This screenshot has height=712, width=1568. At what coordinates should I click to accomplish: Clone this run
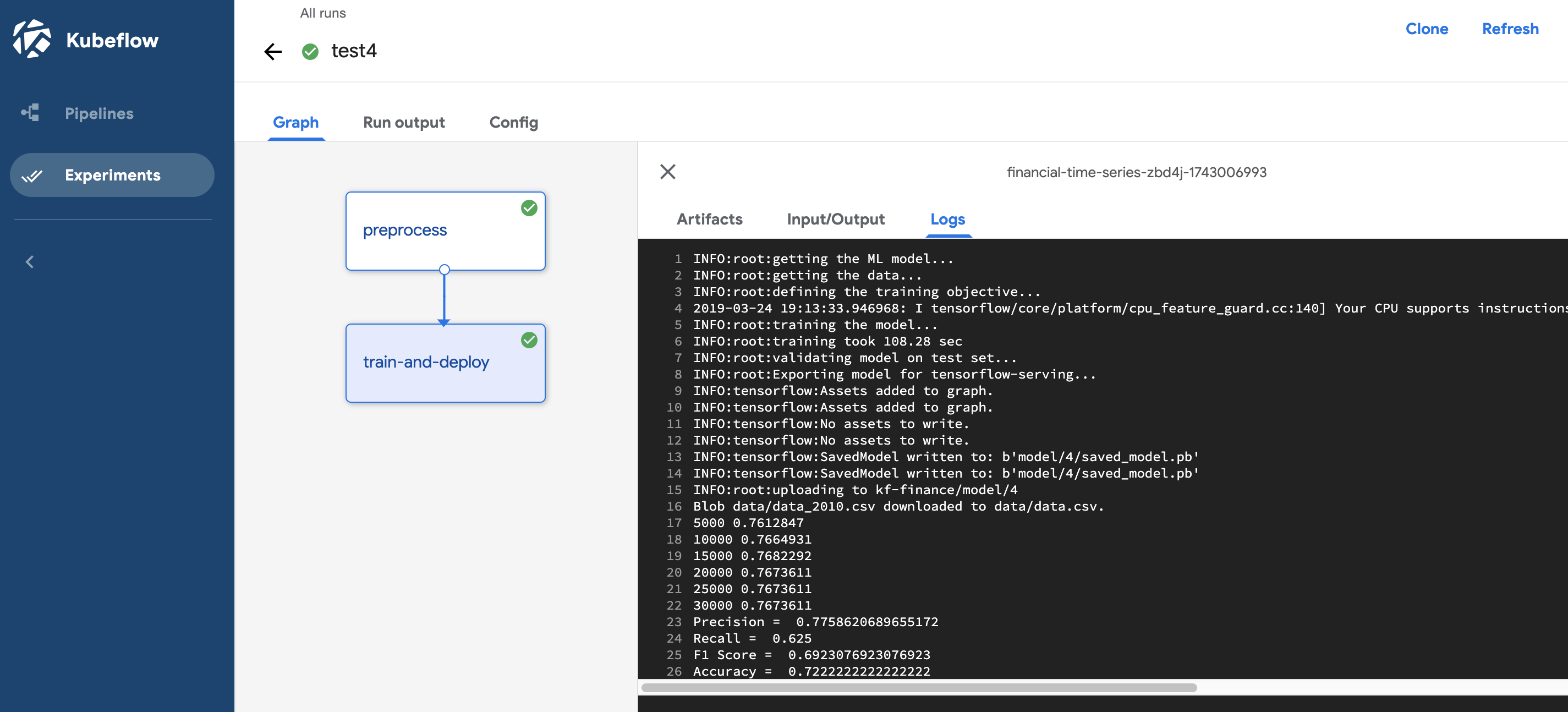click(1427, 29)
